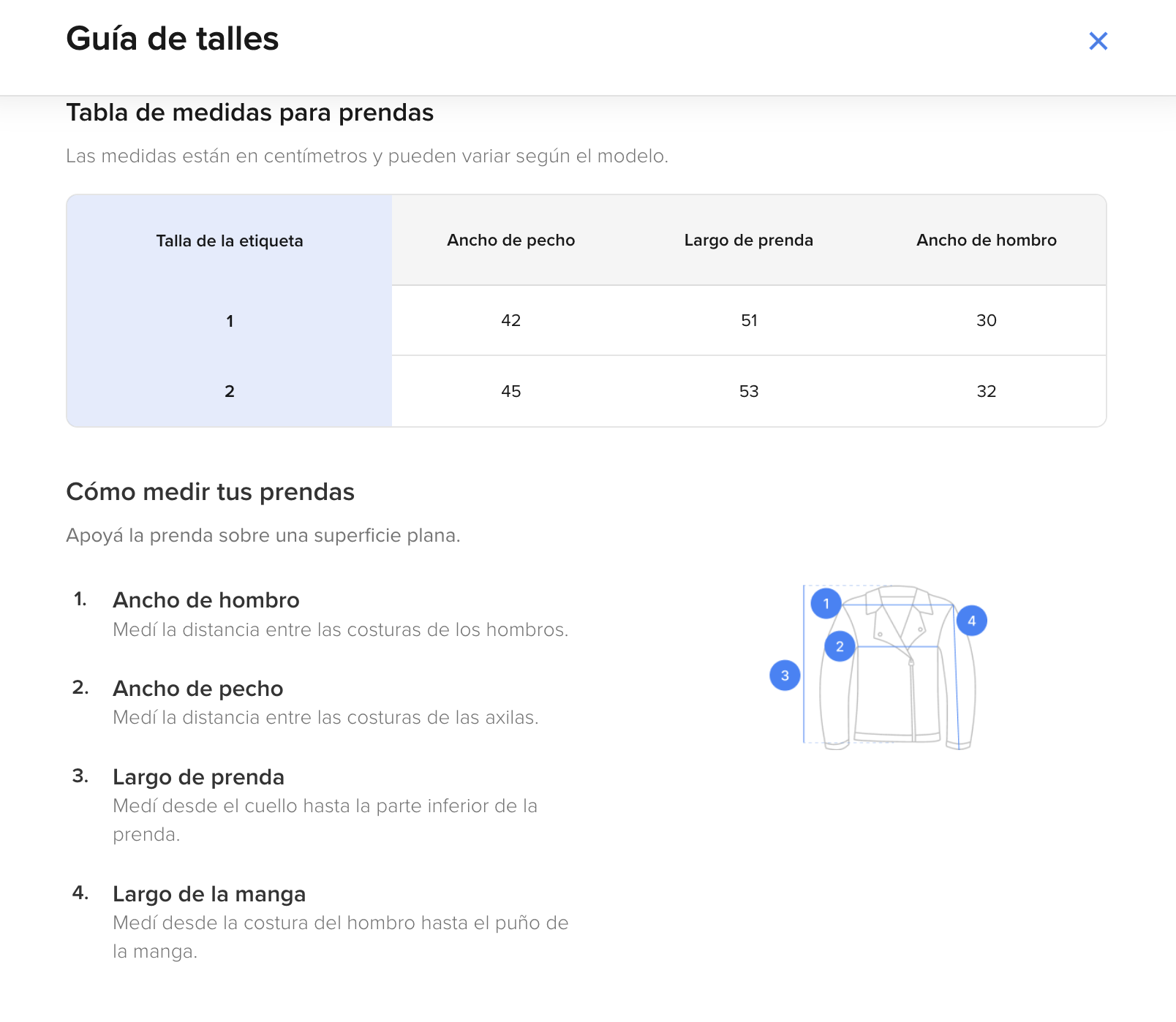The width and height of the screenshot is (1176, 1022).
Task: Select size 2 row label
Action: coord(229,391)
